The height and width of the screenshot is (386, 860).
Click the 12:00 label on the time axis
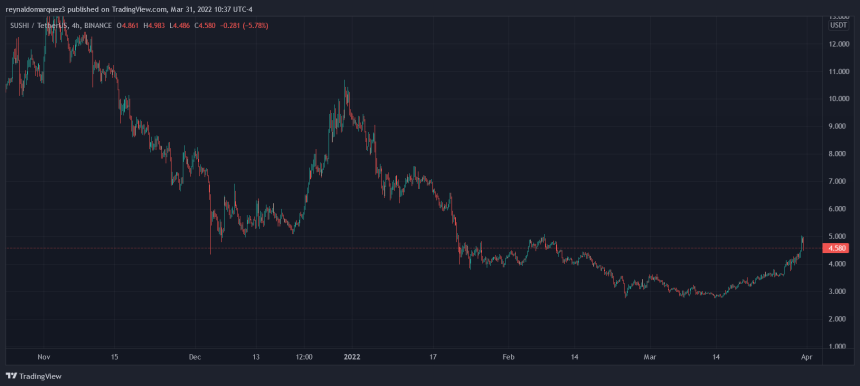(304, 357)
